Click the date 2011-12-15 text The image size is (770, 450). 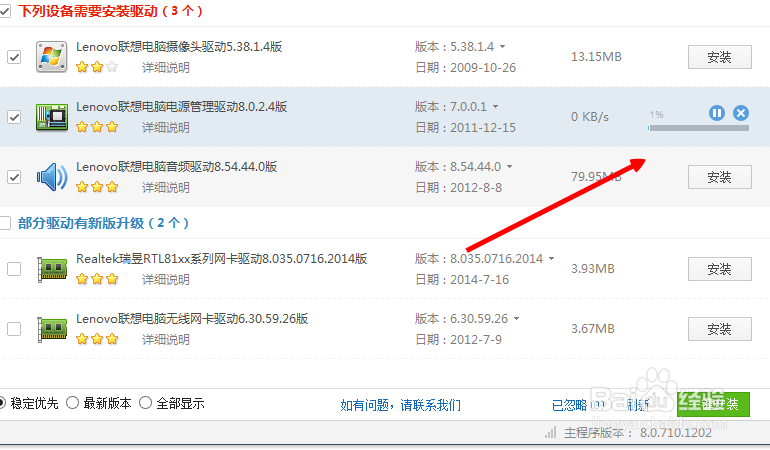pyautogui.click(x=483, y=128)
